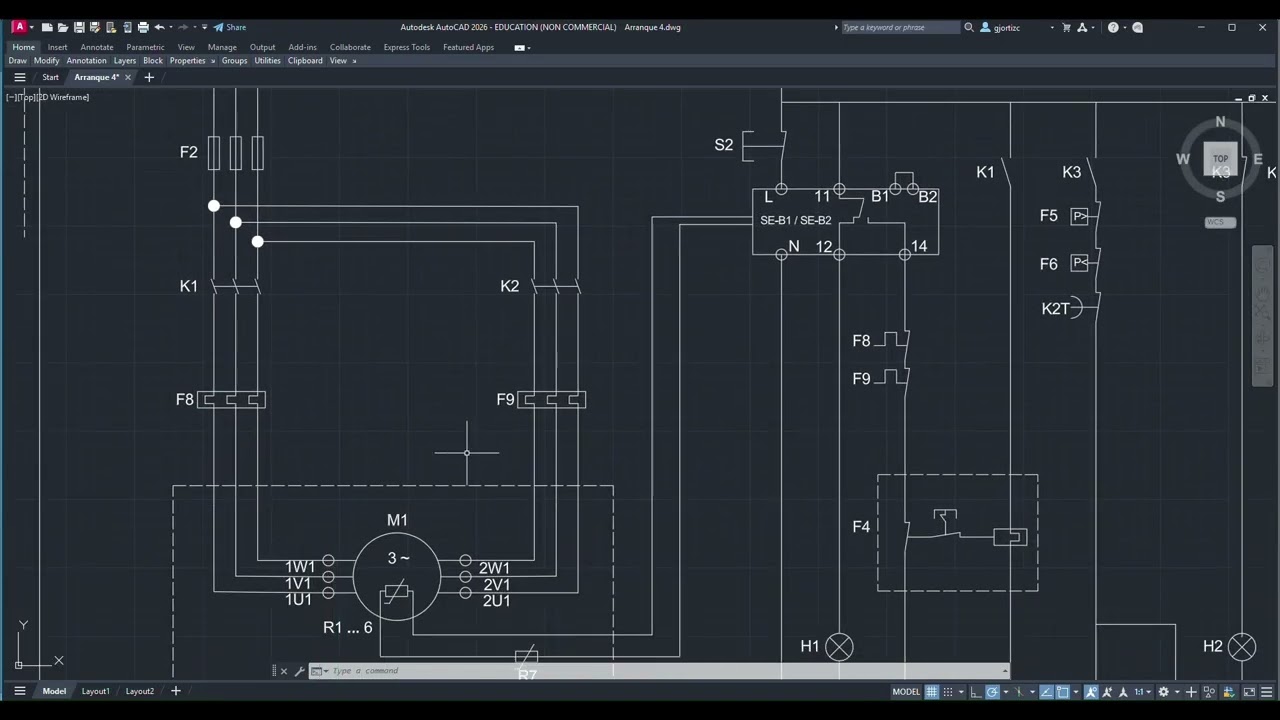Click the MODEL space button in the status bar

906,692
